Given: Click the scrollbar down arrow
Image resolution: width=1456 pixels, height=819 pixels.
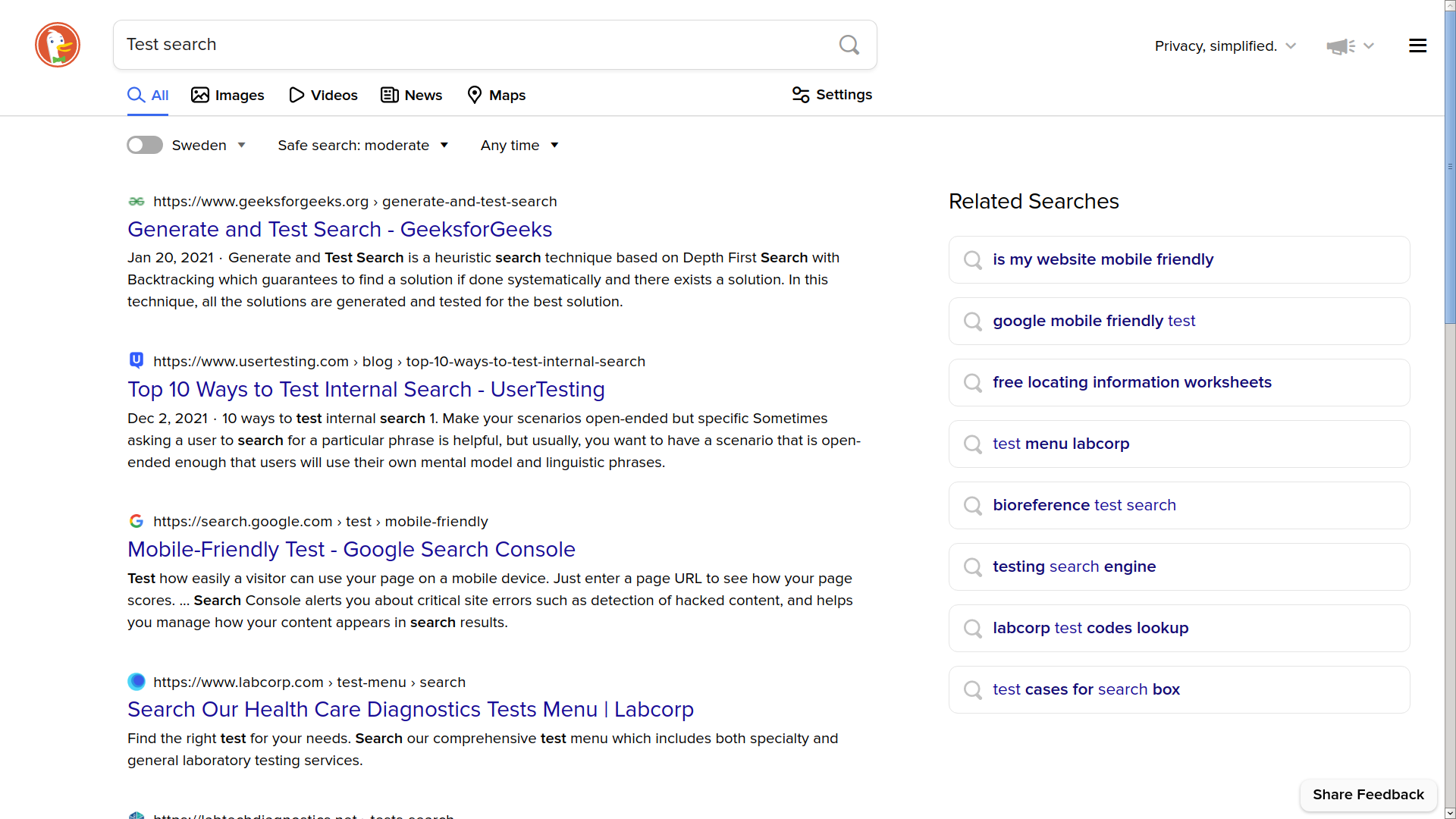Looking at the screenshot, I should [x=1450, y=813].
